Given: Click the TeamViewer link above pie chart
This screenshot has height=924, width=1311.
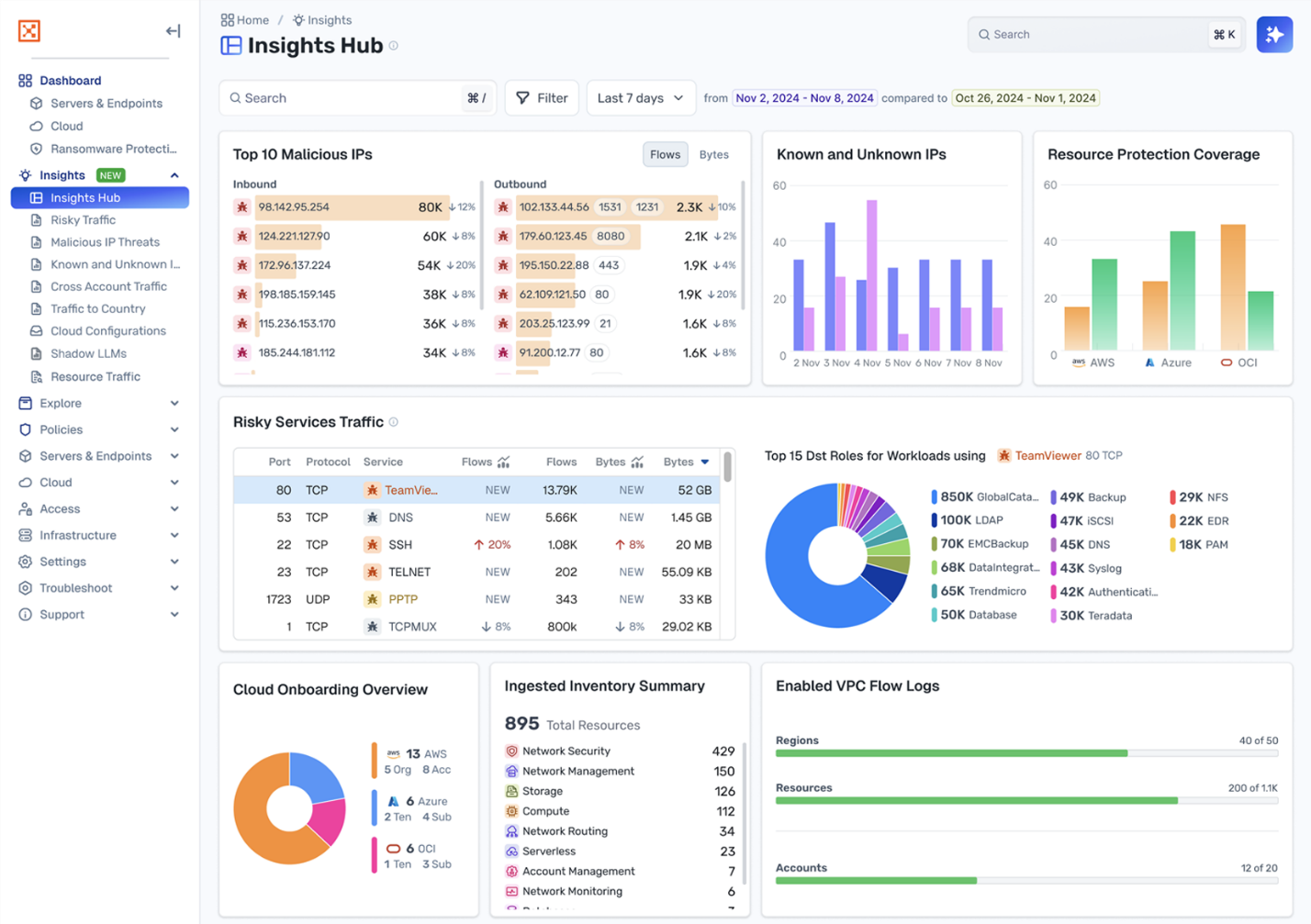Looking at the screenshot, I should point(1048,456).
